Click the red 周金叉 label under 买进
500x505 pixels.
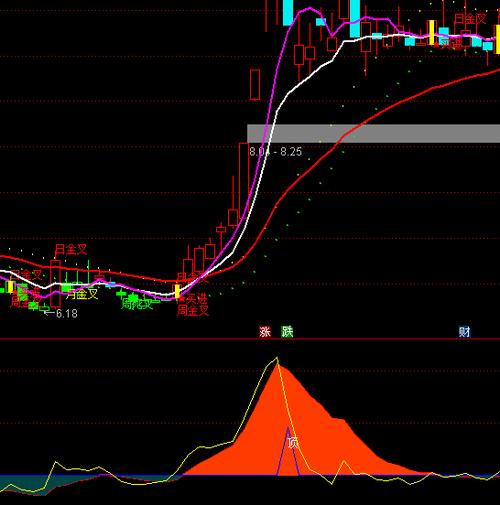coord(193,311)
